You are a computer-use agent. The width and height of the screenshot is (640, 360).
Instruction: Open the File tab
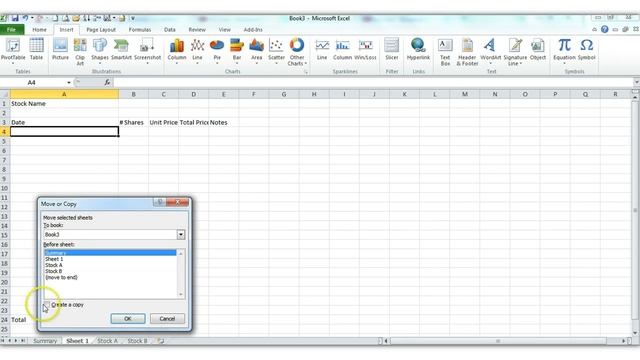click(11, 30)
